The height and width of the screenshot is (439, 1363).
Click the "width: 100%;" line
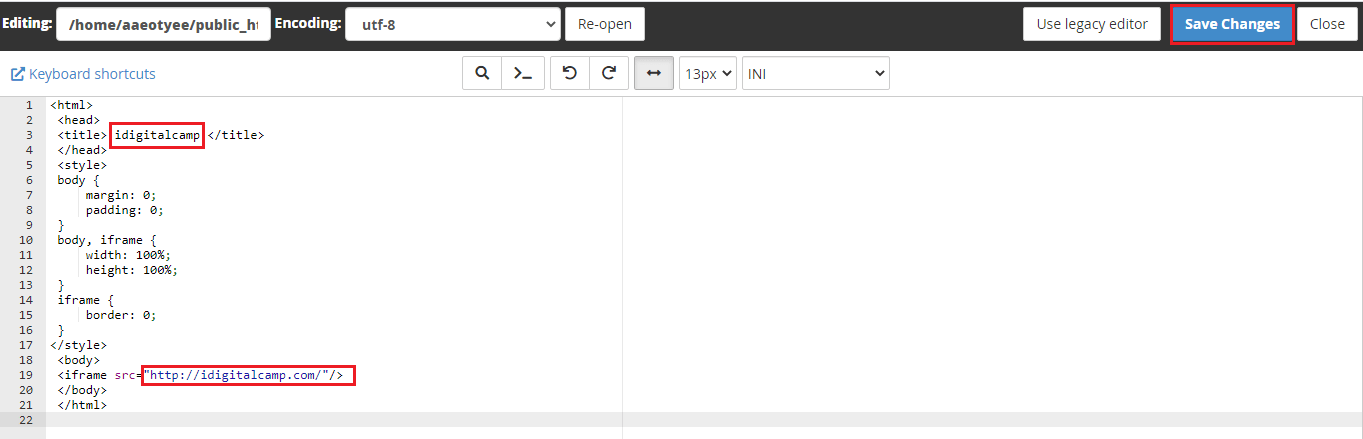pos(128,255)
